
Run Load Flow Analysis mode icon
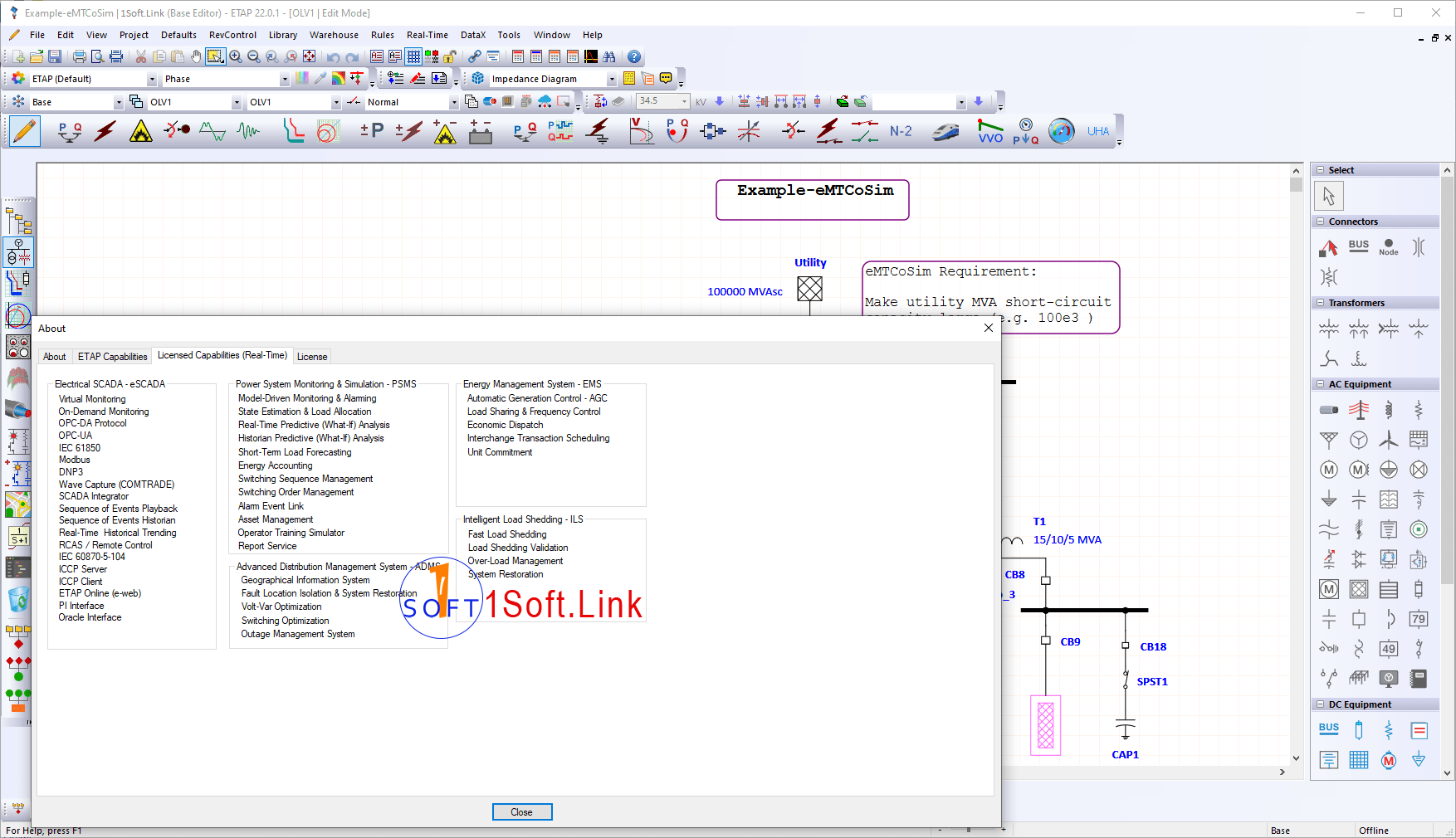(x=70, y=131)
